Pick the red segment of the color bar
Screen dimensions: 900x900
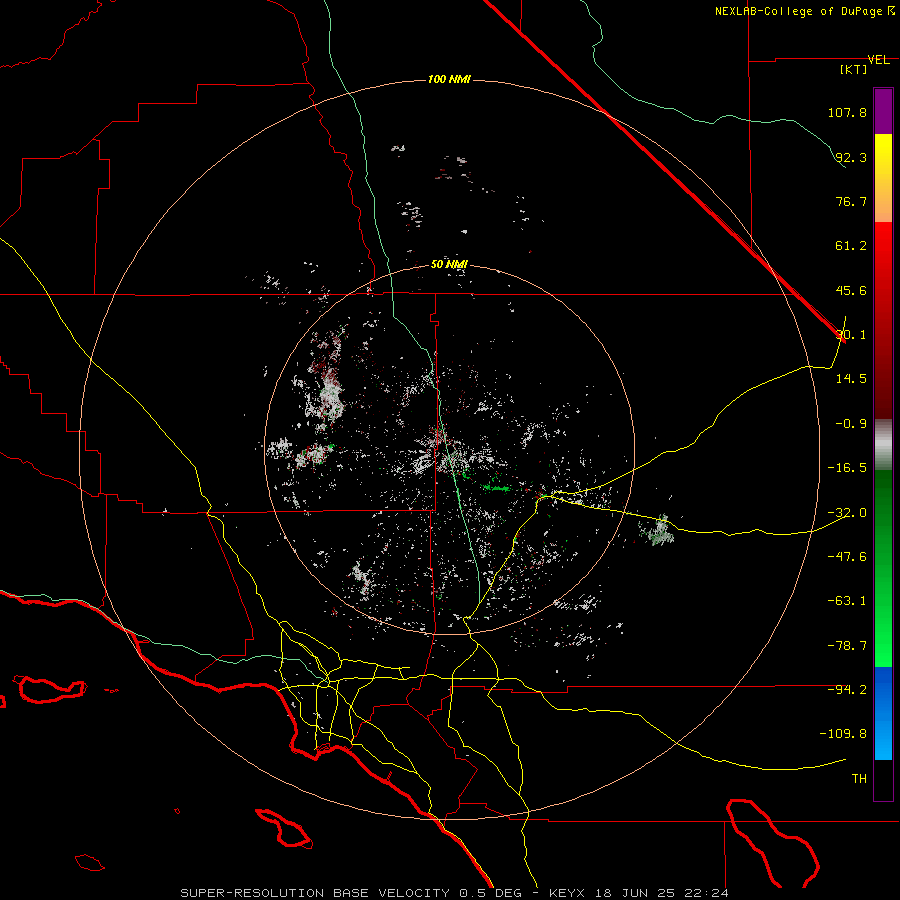[x=883, y=320]
